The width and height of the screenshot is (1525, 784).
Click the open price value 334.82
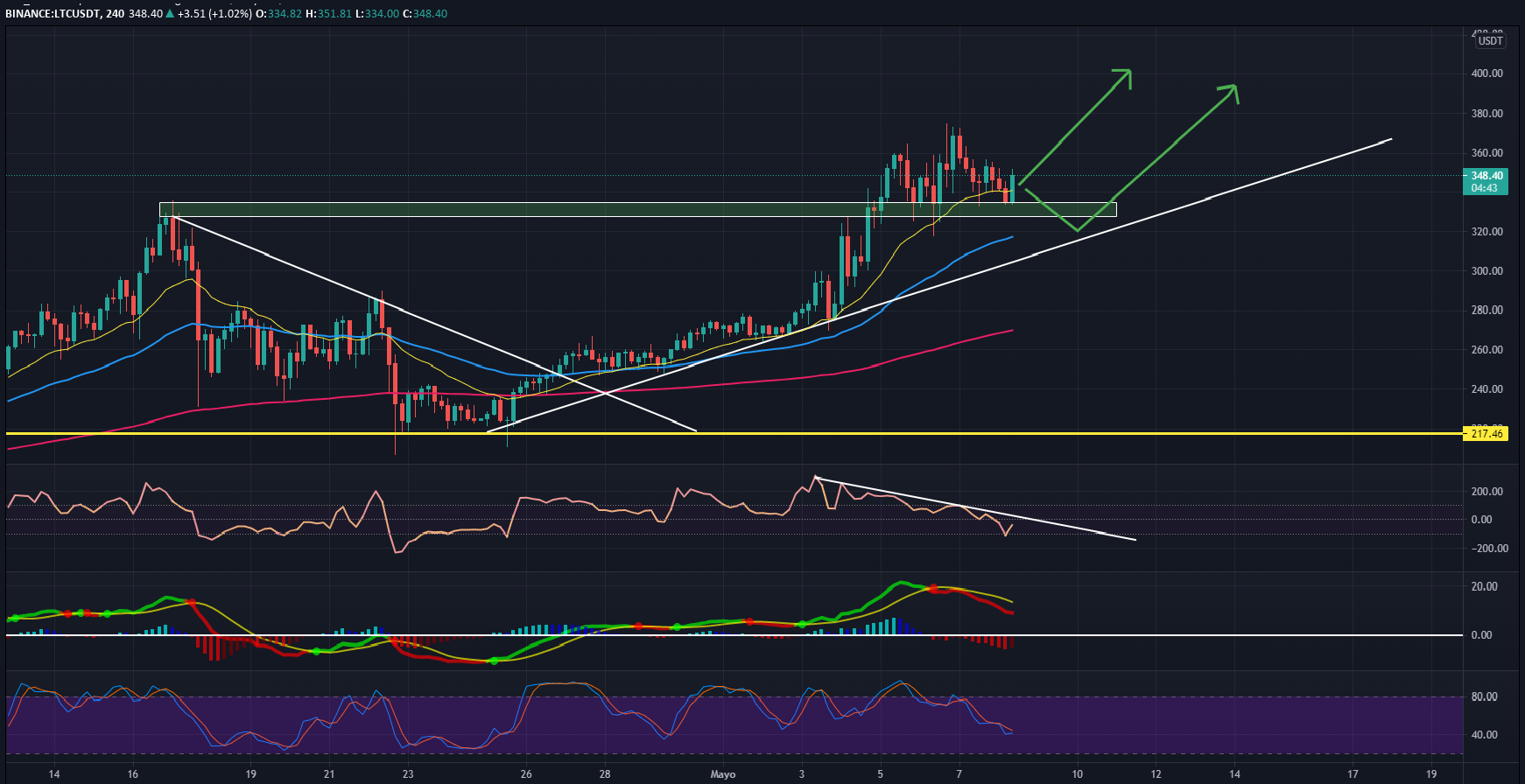click(x=284, y=14)
